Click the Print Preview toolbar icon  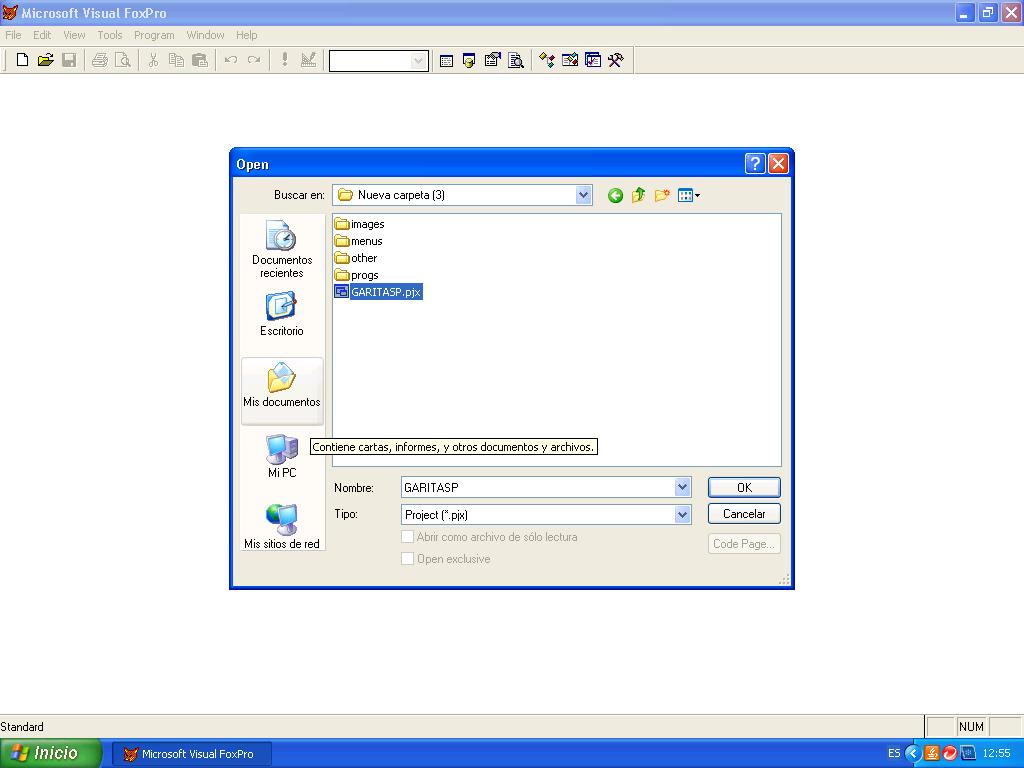[x=123, y=61]
